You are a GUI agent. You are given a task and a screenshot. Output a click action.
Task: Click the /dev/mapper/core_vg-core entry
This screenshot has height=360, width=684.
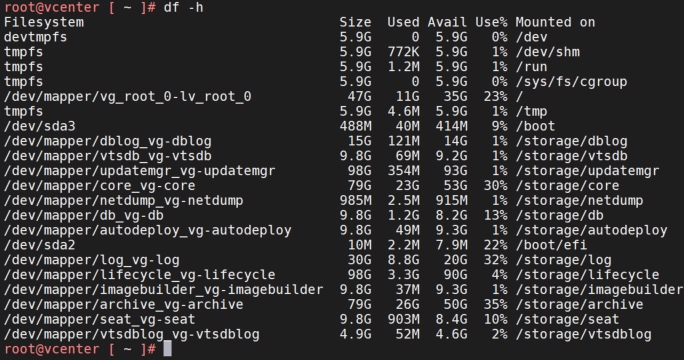(x=99, y=185)
